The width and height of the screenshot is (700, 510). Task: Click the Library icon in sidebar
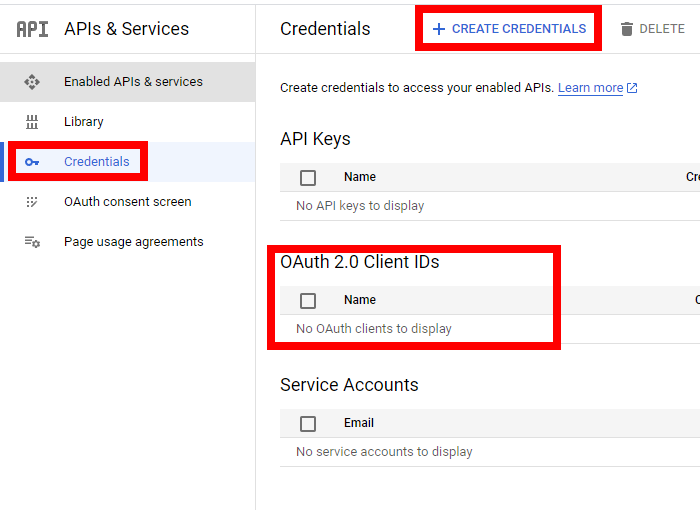(x=32, y=122)
